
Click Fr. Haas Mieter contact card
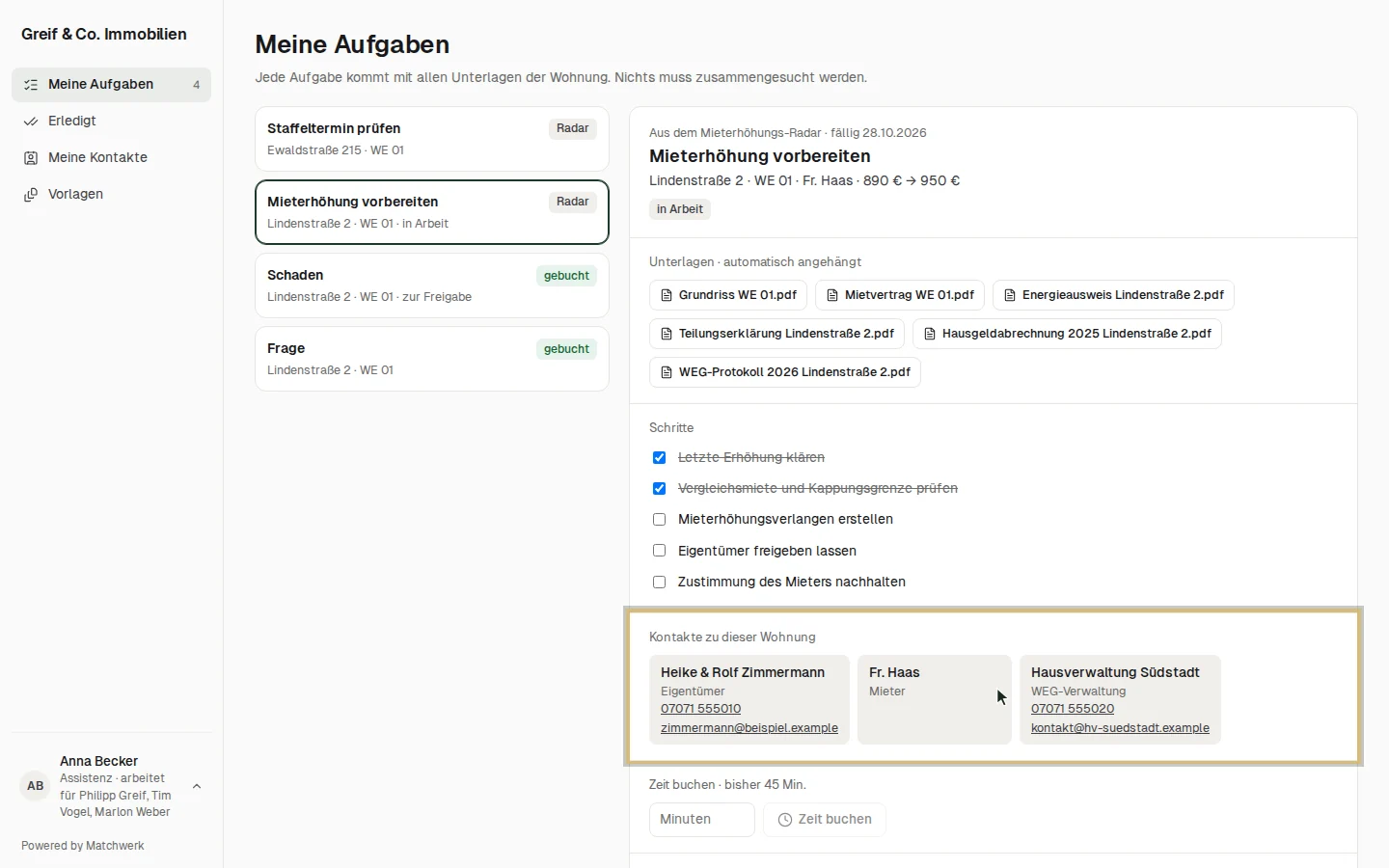[935, 700]
